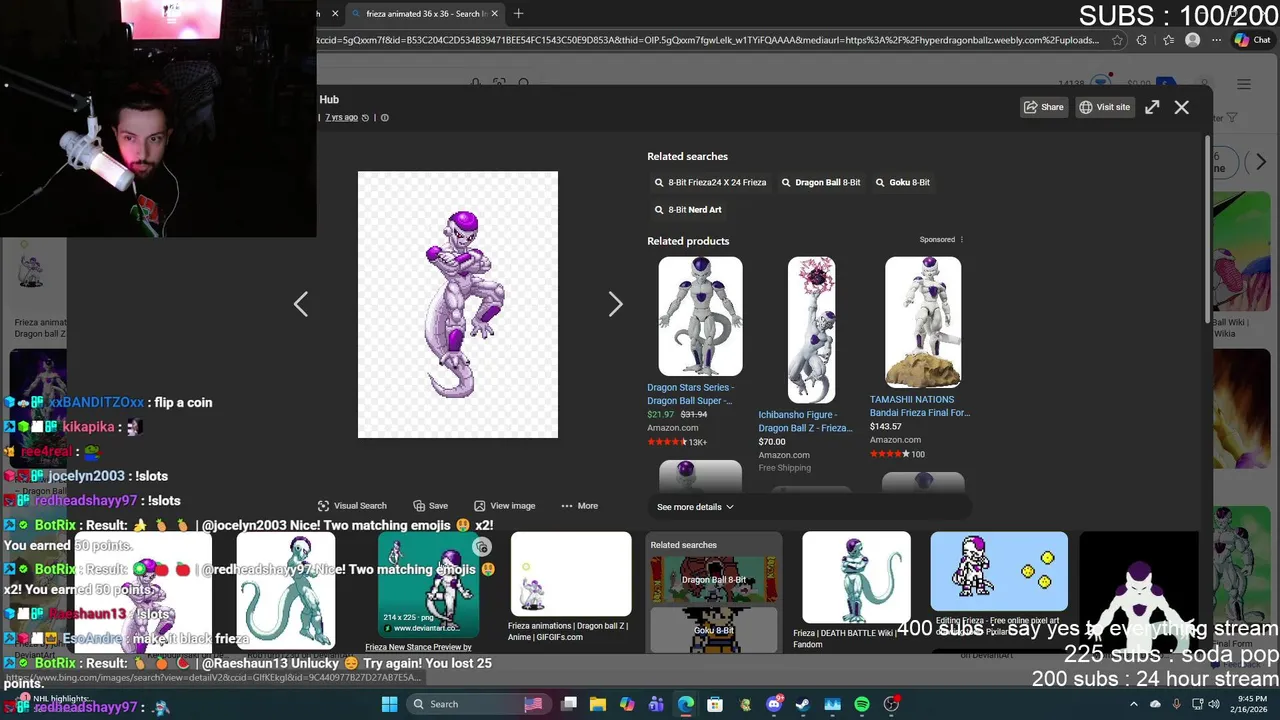
Task: Open File Explorer from the taskbar
Action: point(598,704)
